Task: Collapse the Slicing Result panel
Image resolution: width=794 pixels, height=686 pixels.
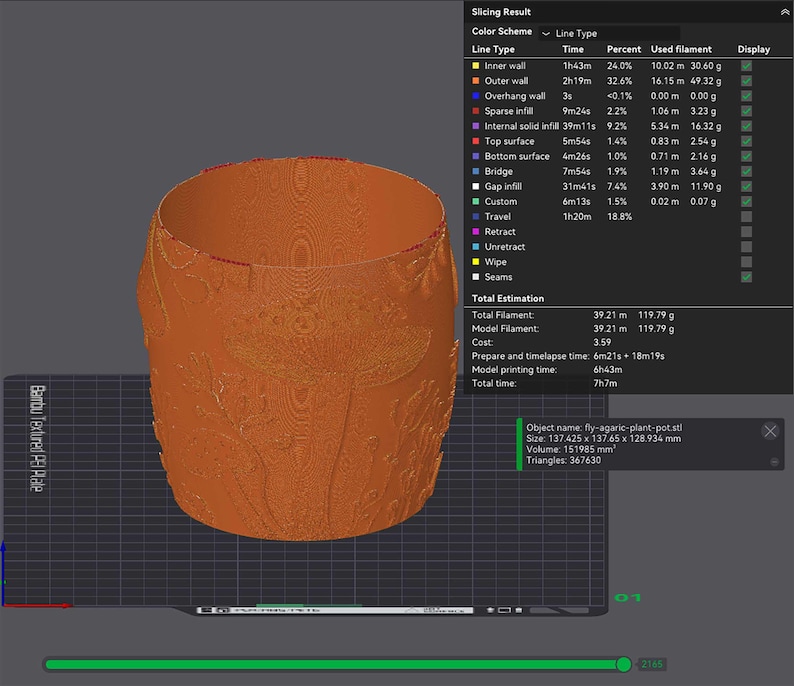Action: click(x=784, y=12)
